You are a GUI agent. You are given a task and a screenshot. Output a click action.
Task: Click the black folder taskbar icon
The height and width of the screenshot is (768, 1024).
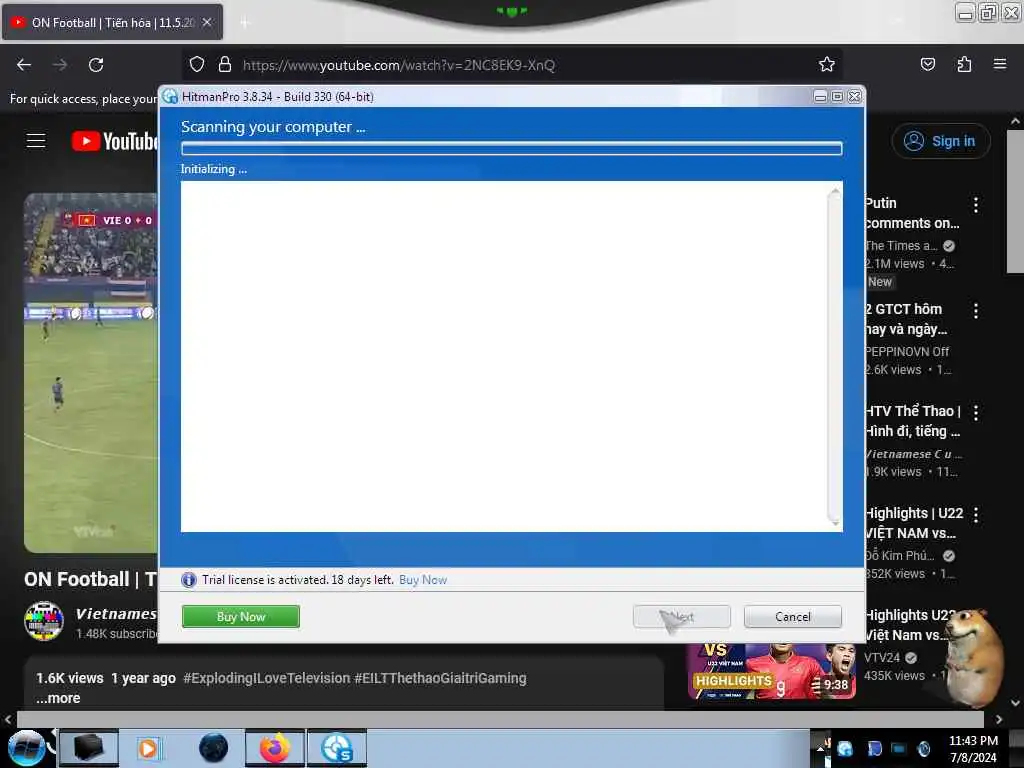pyautogui.click(x=89, y=748)
